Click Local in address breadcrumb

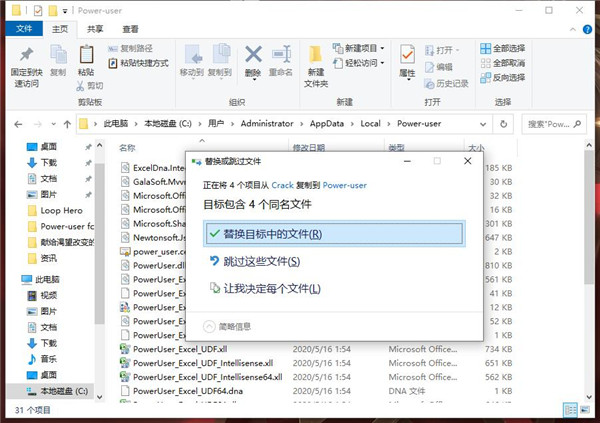pos(370,124)
